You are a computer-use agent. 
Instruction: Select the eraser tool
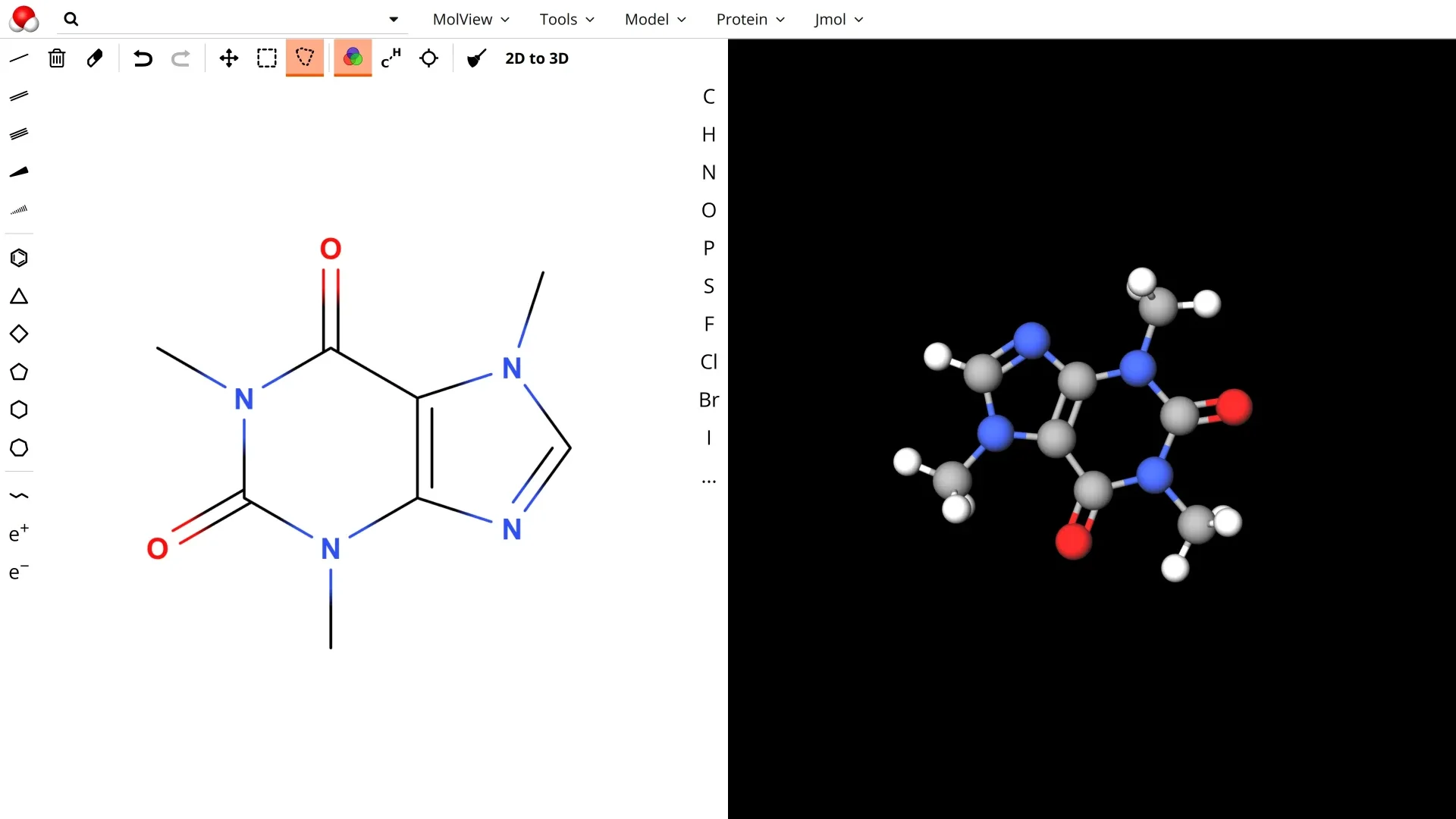pos(95,58)
